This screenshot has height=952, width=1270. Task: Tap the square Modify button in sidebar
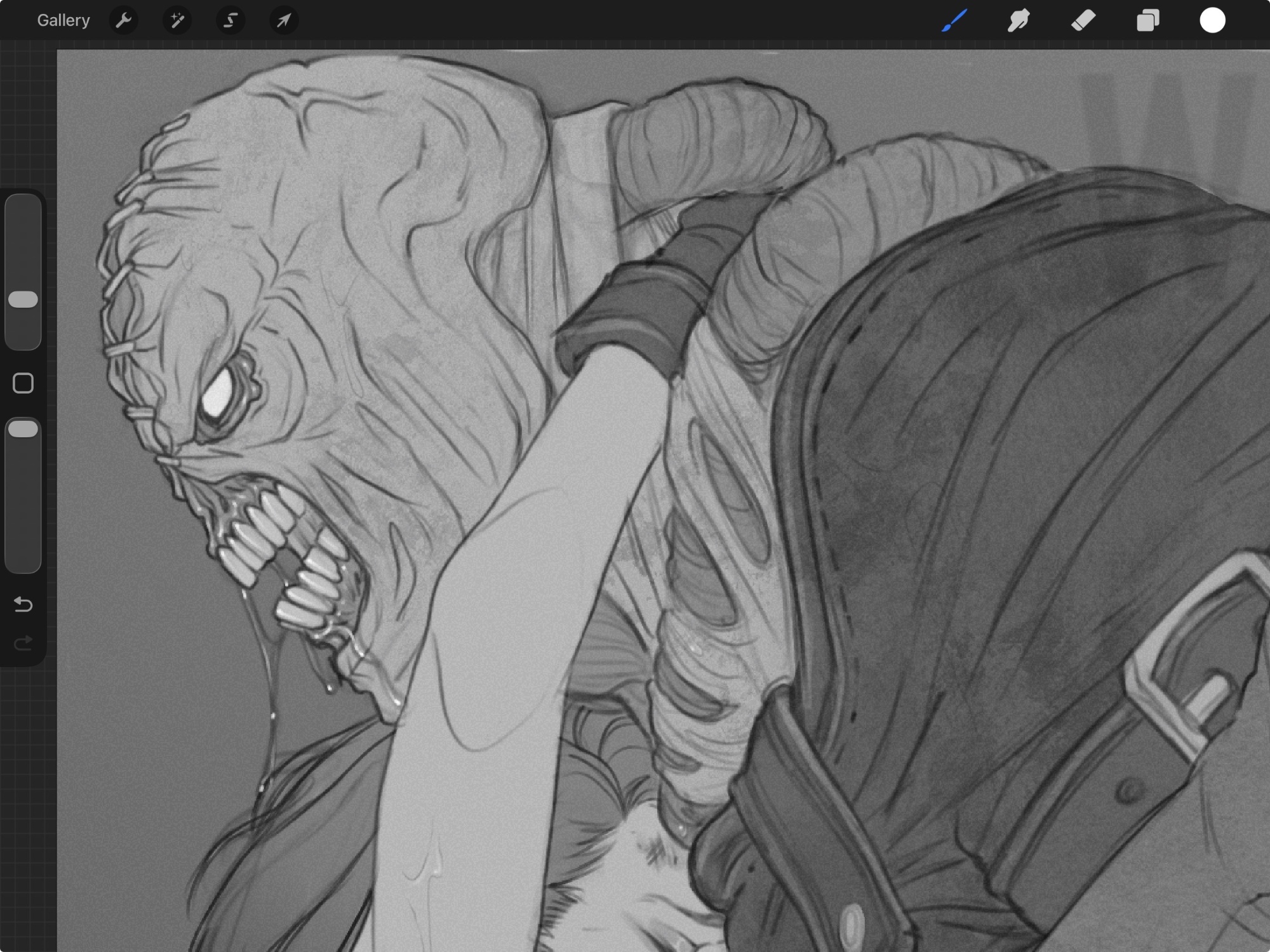point(23,383)
